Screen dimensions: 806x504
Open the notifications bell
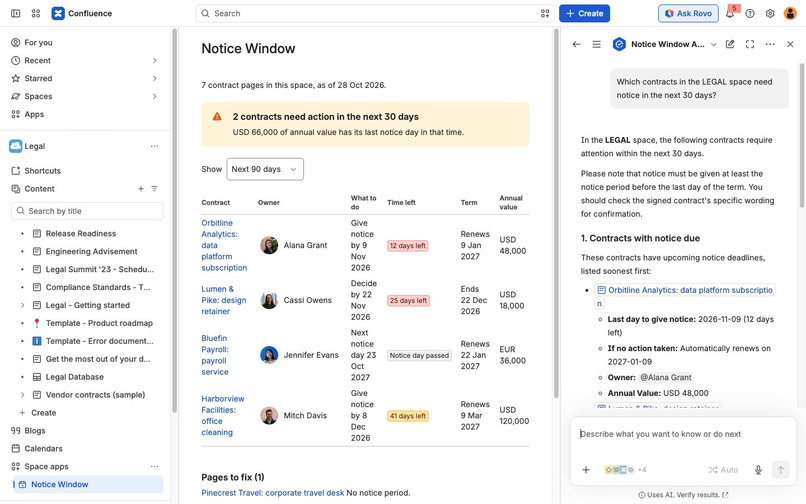pos(729,13)
